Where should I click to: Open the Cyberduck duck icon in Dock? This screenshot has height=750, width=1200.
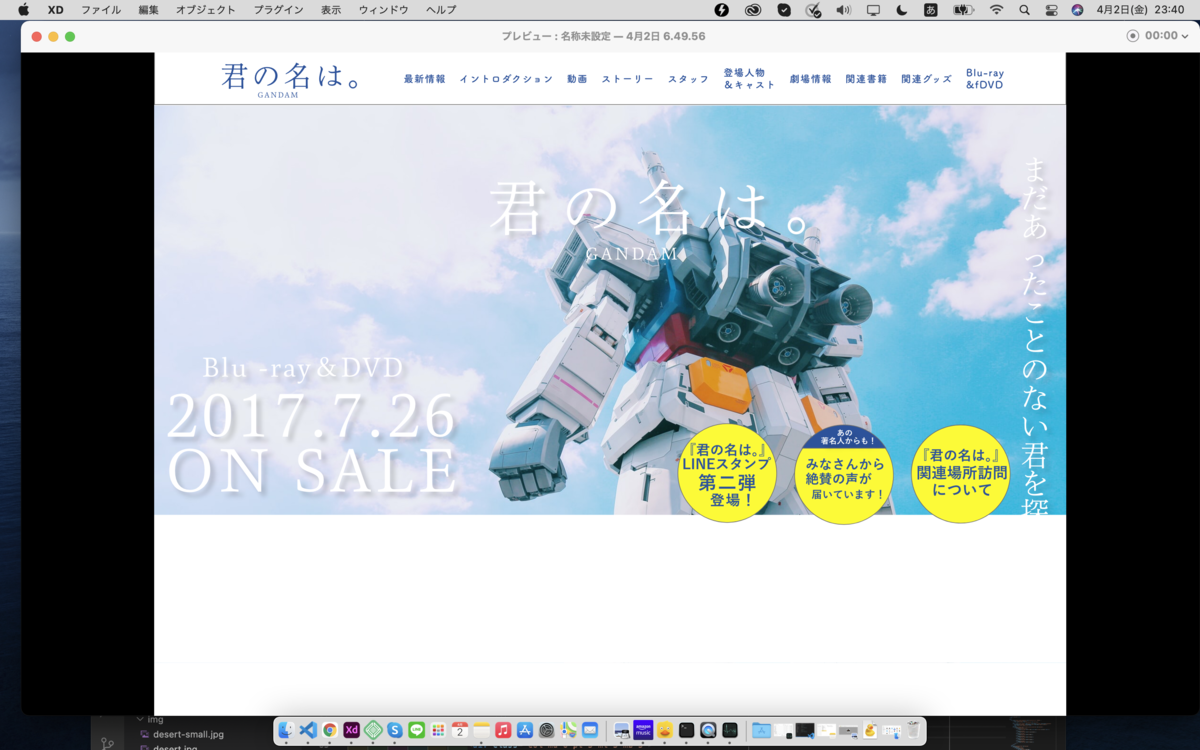click(x=664, y=730)
